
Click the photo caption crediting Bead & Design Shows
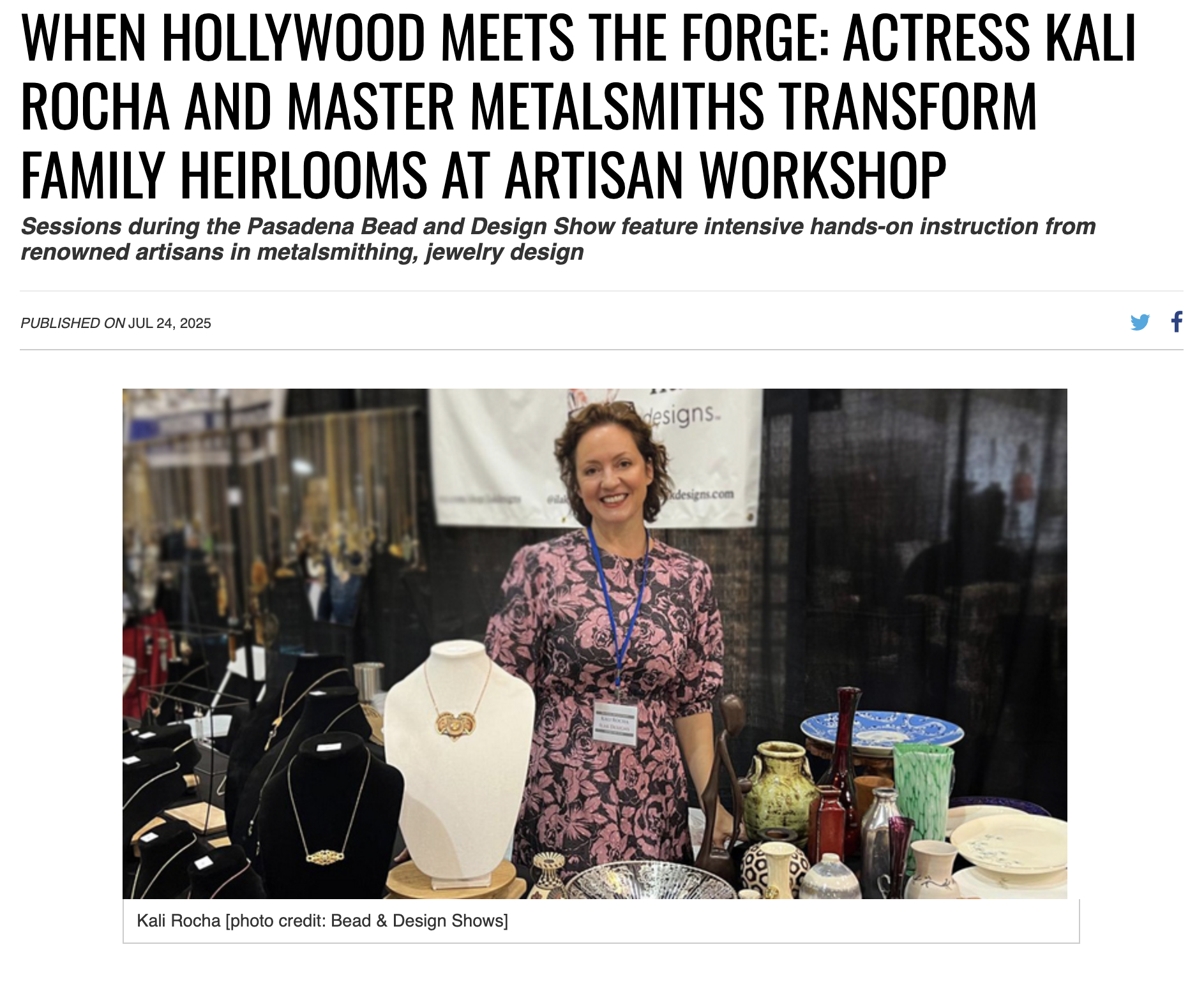tap(322, 921)
